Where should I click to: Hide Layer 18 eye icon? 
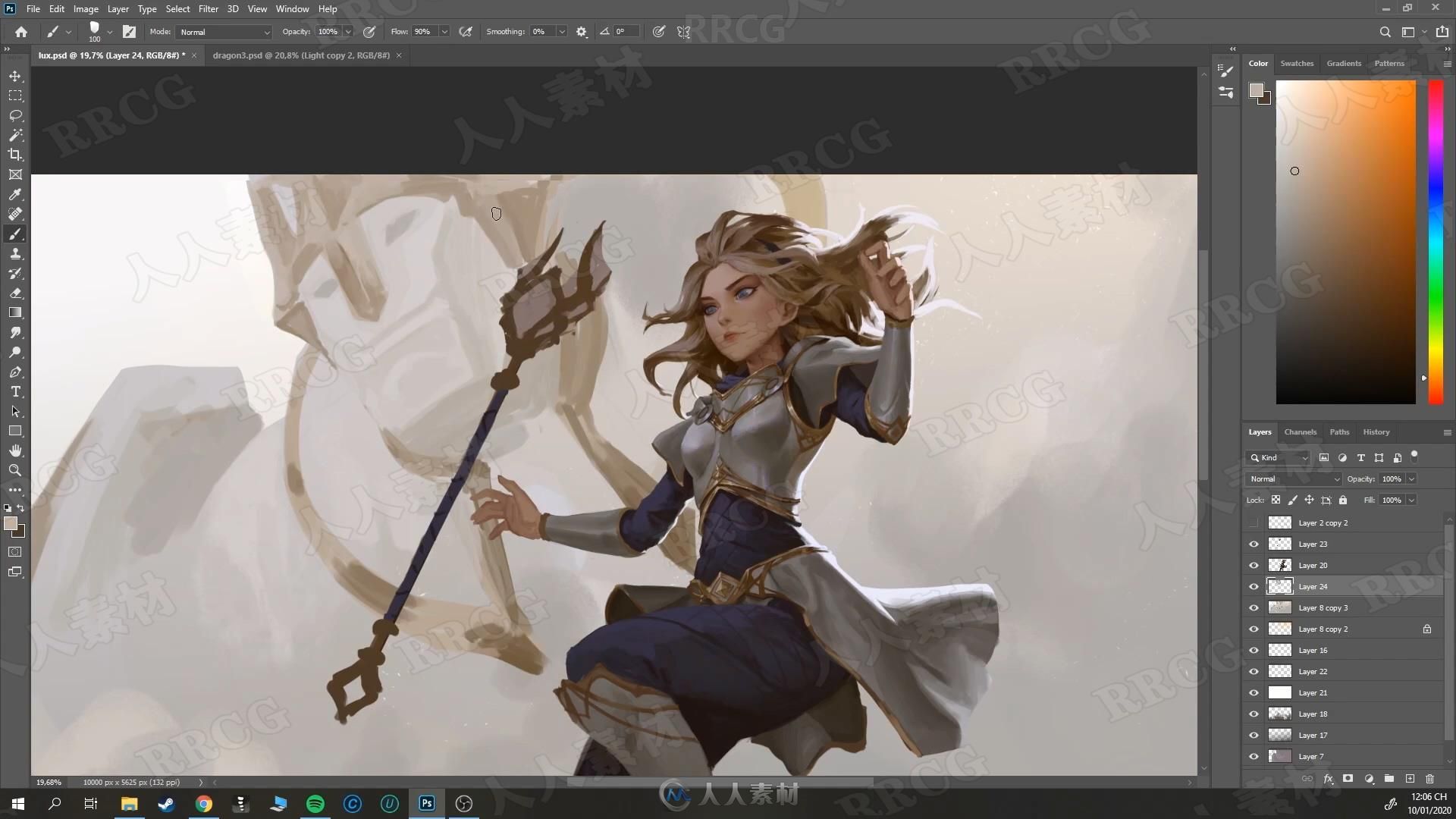point(1254,714)
